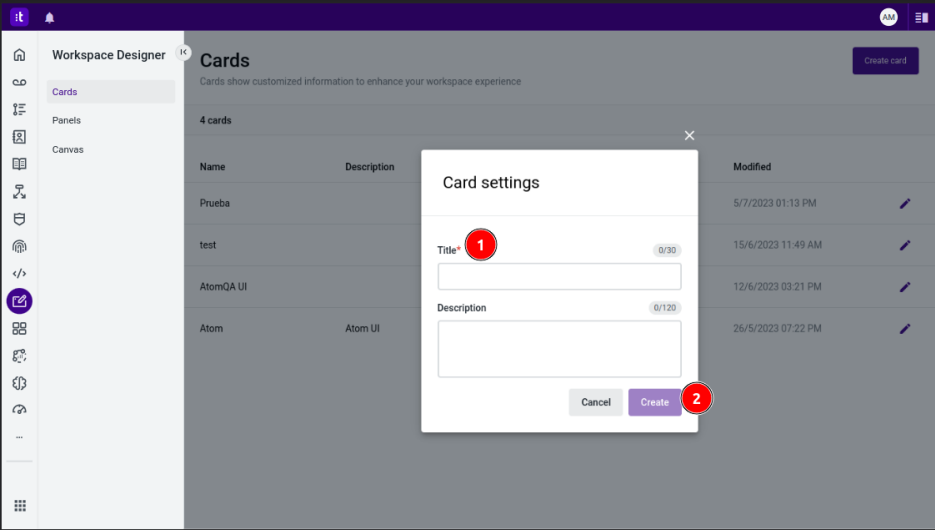Collapse the Workspace Designer side panel

(x=183, y=52)
